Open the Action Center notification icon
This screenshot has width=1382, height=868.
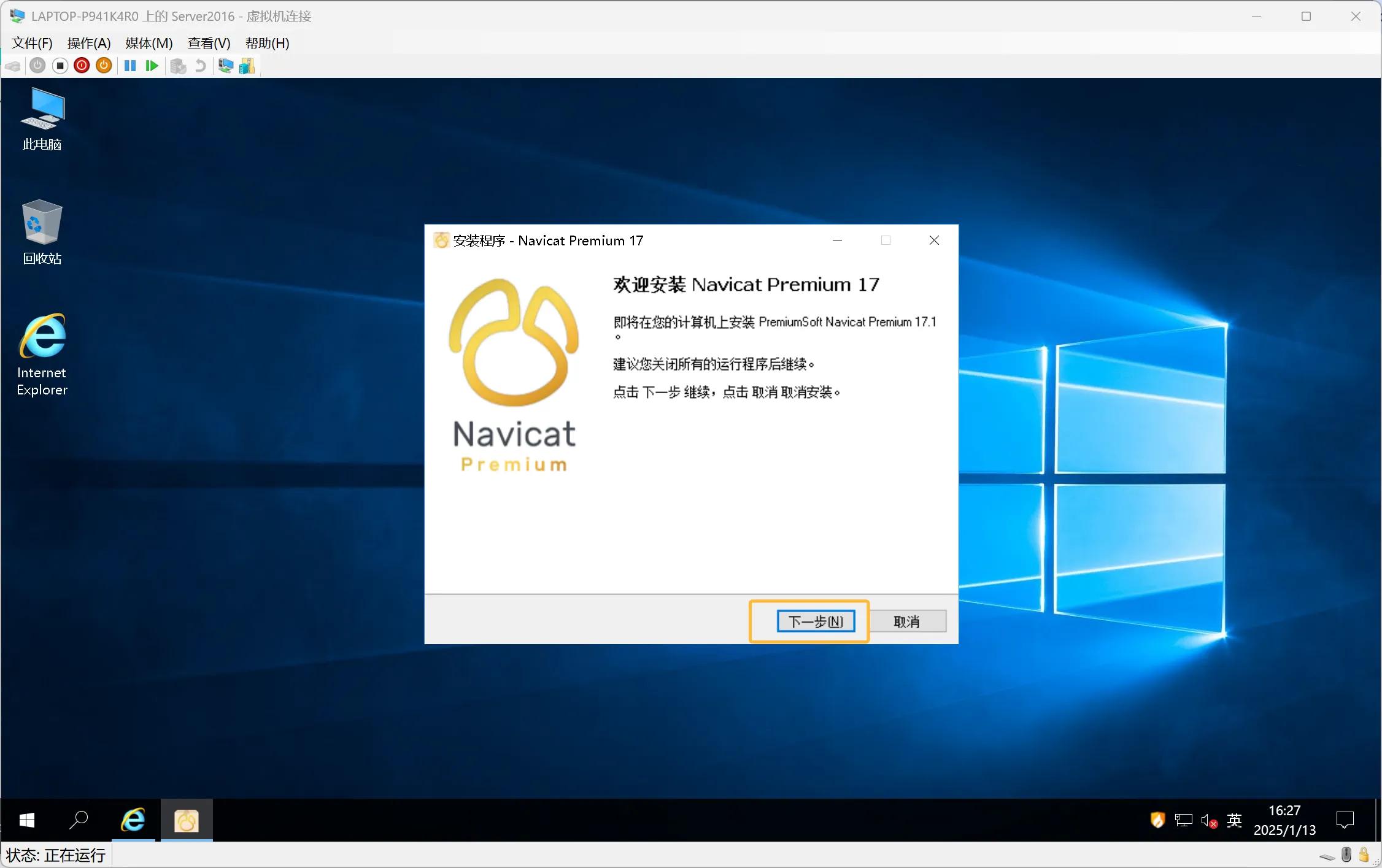pyautogui.click(x=1345, y=820)
